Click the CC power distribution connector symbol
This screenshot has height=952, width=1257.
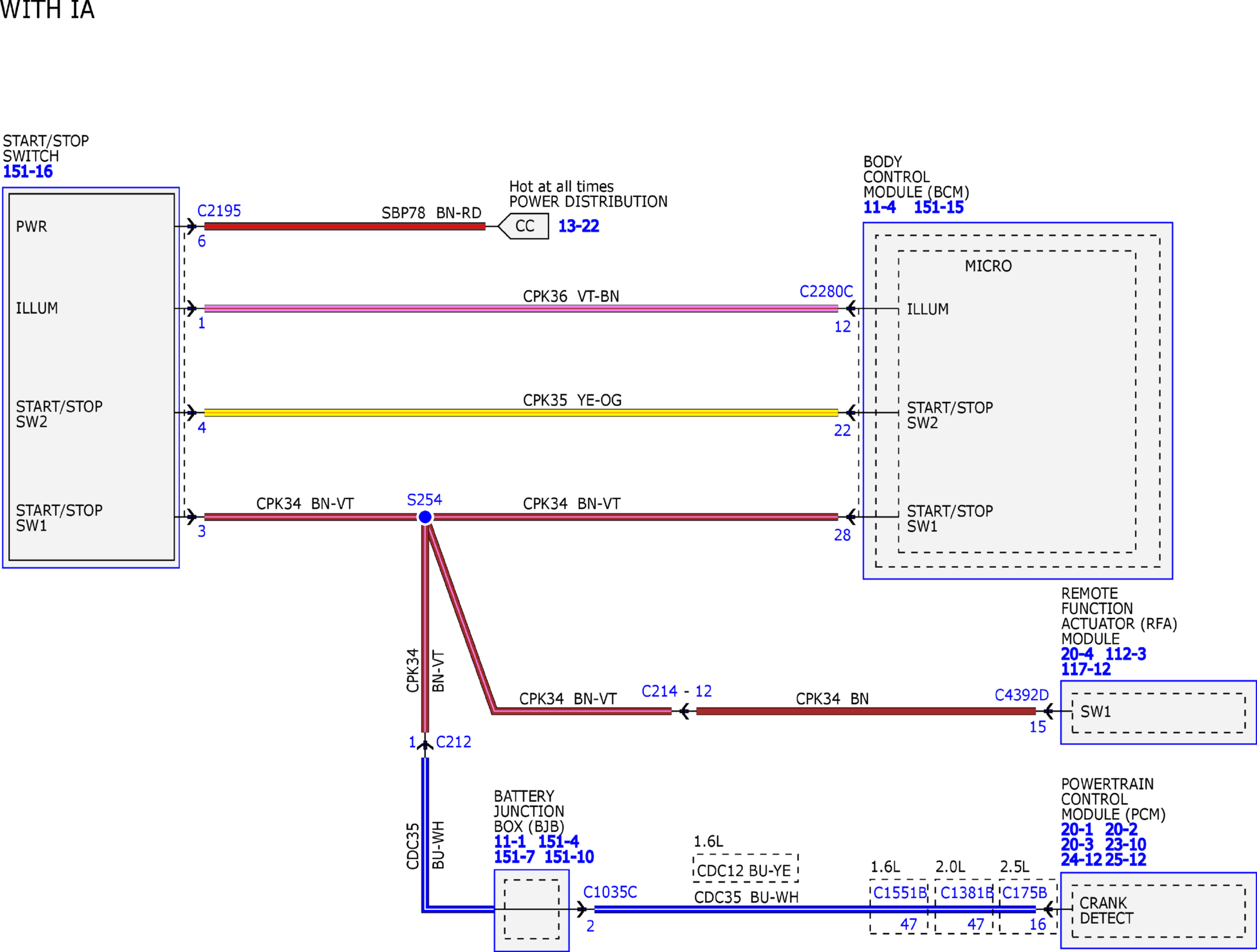(x=523, y=226)
